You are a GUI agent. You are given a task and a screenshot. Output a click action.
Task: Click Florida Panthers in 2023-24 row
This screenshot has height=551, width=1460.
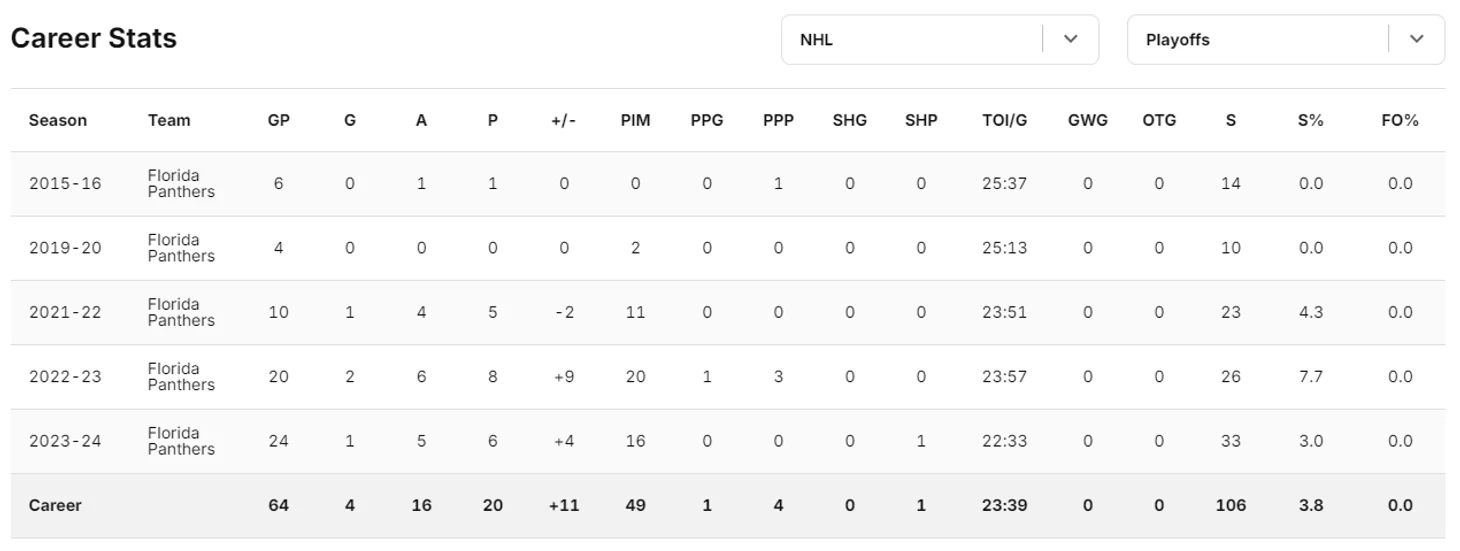pos(181,441)
